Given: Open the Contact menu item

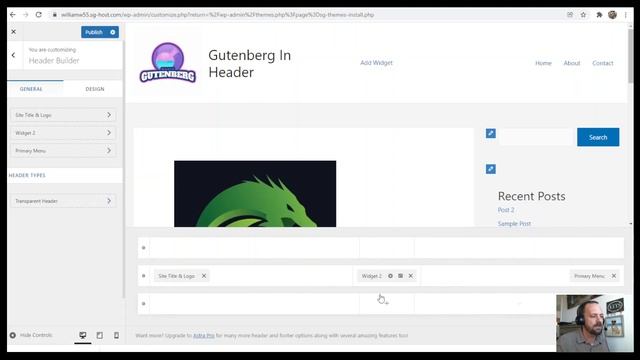Looking at the screenshot, I should point(603,63).
